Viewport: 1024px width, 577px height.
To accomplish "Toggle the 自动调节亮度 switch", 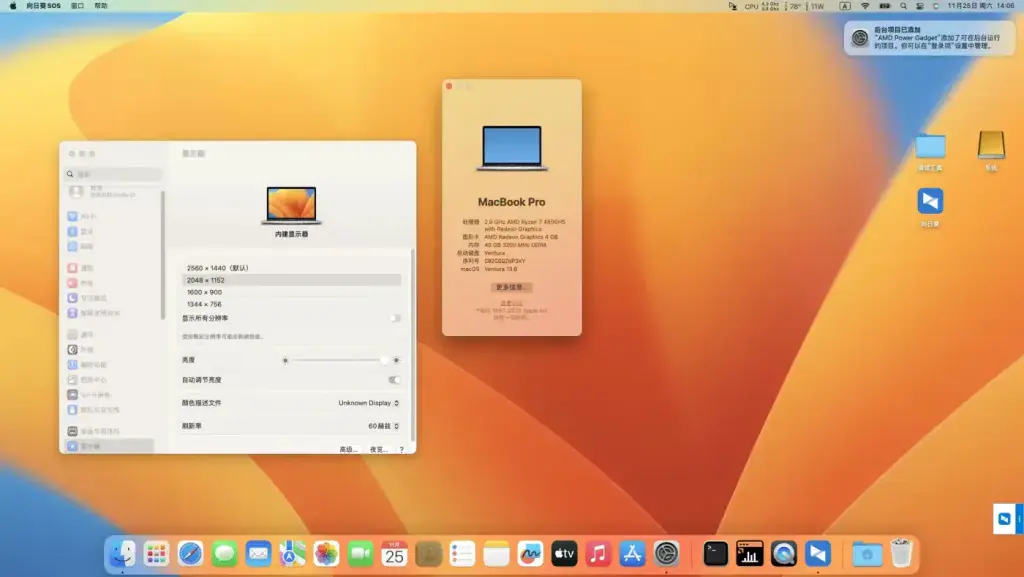I will click(394, 379).
